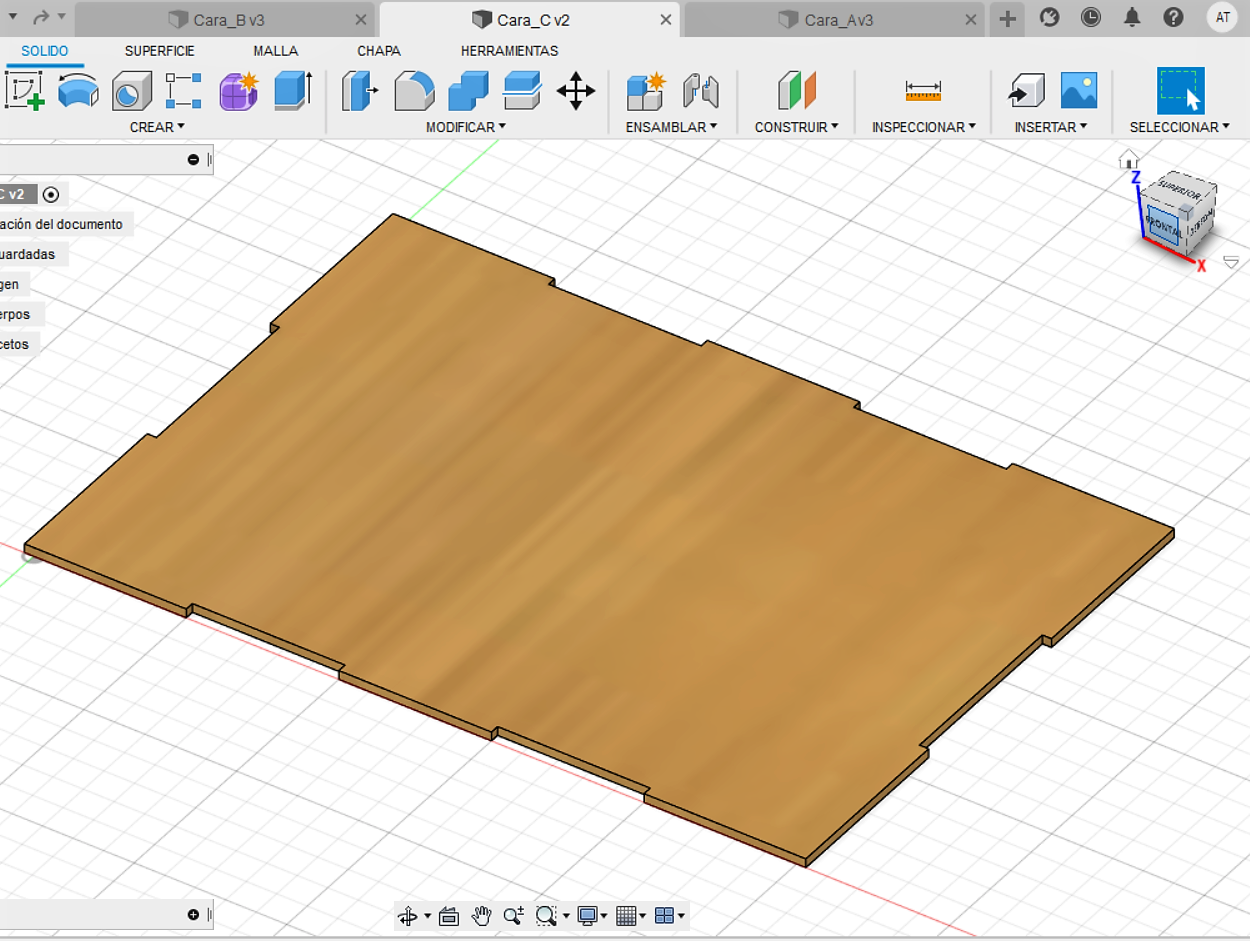Select the Fillet tool
The image size is (1250, 941).
pos(414,90)
